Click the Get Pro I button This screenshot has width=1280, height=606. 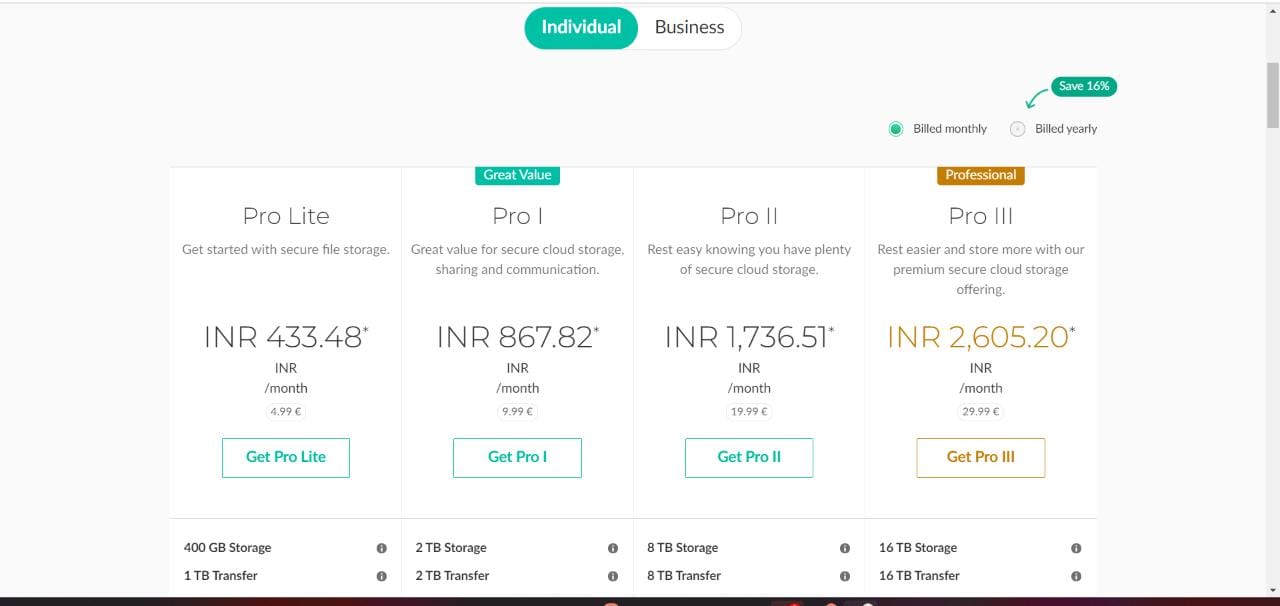pyautogui.click(x=517, y=457)
